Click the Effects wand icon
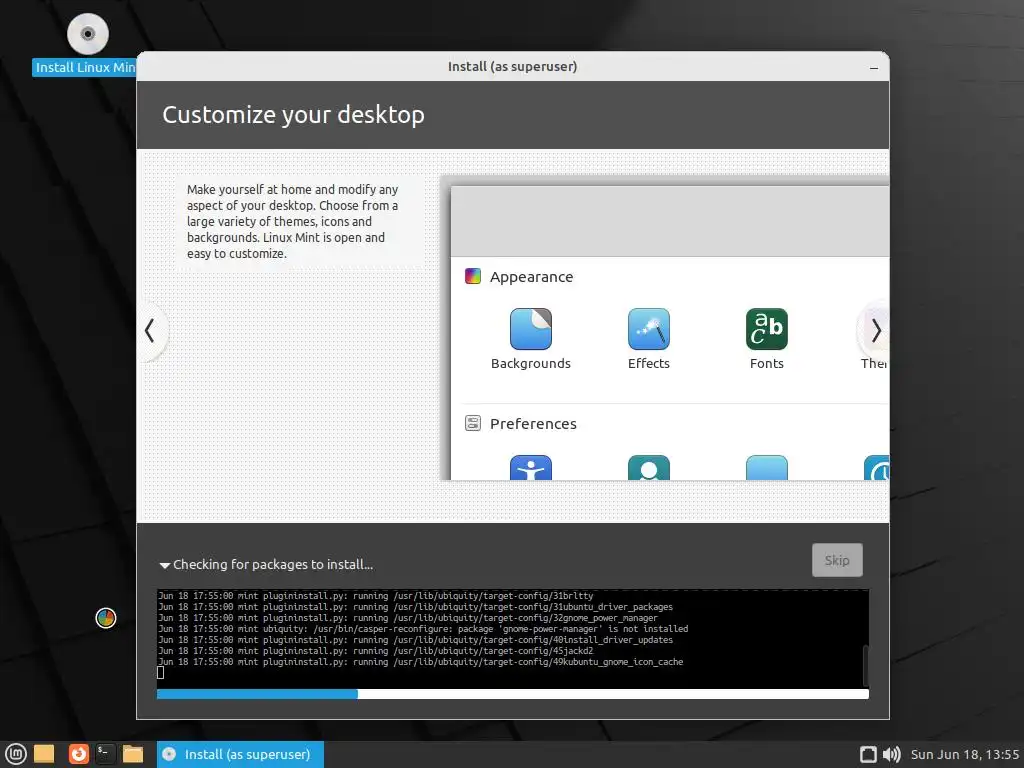1024x768 pixels. (x=648, y=328)
